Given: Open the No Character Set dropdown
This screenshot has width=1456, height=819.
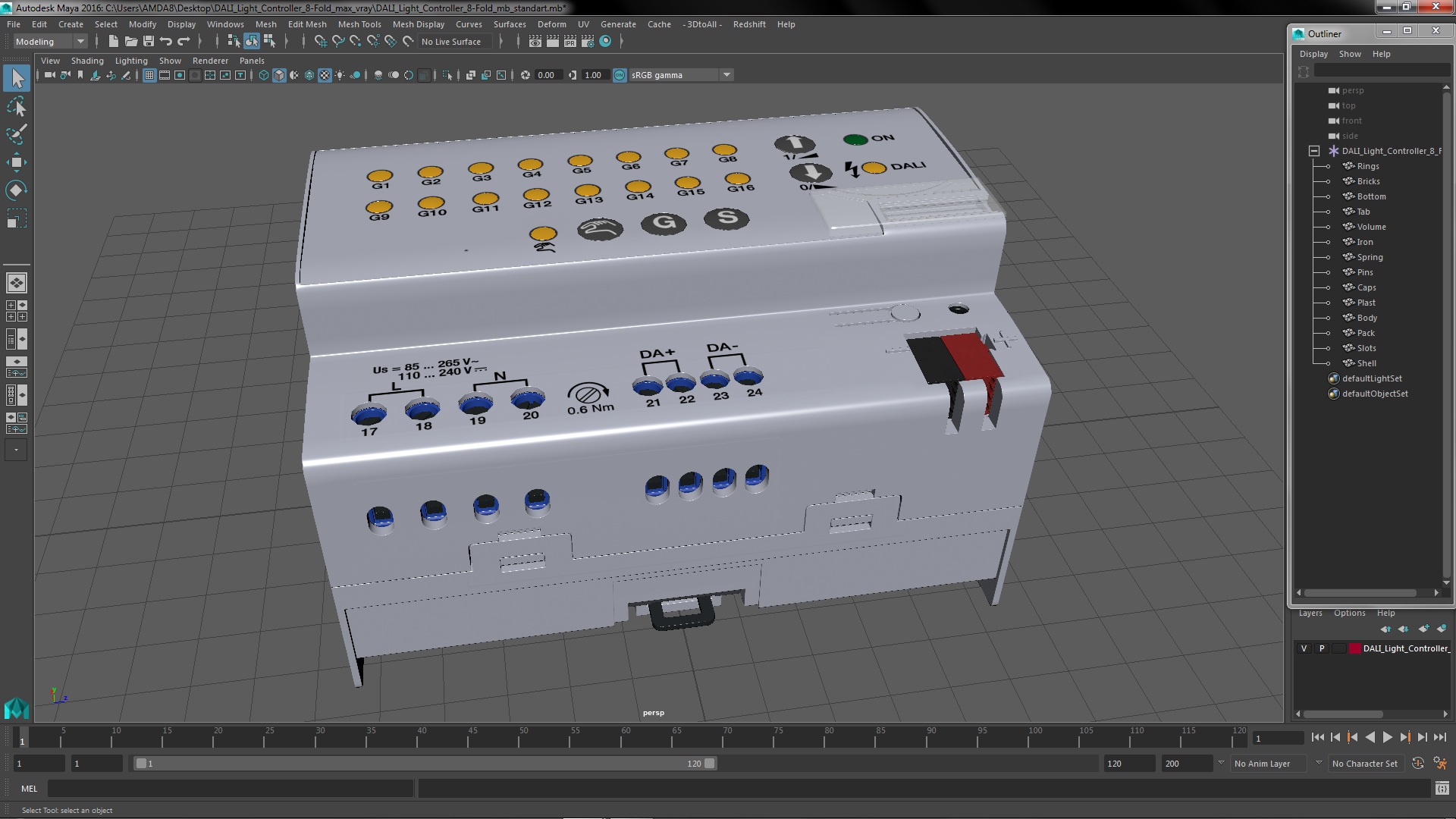Looking at the screenshot, I should (x=1367, y=764).
